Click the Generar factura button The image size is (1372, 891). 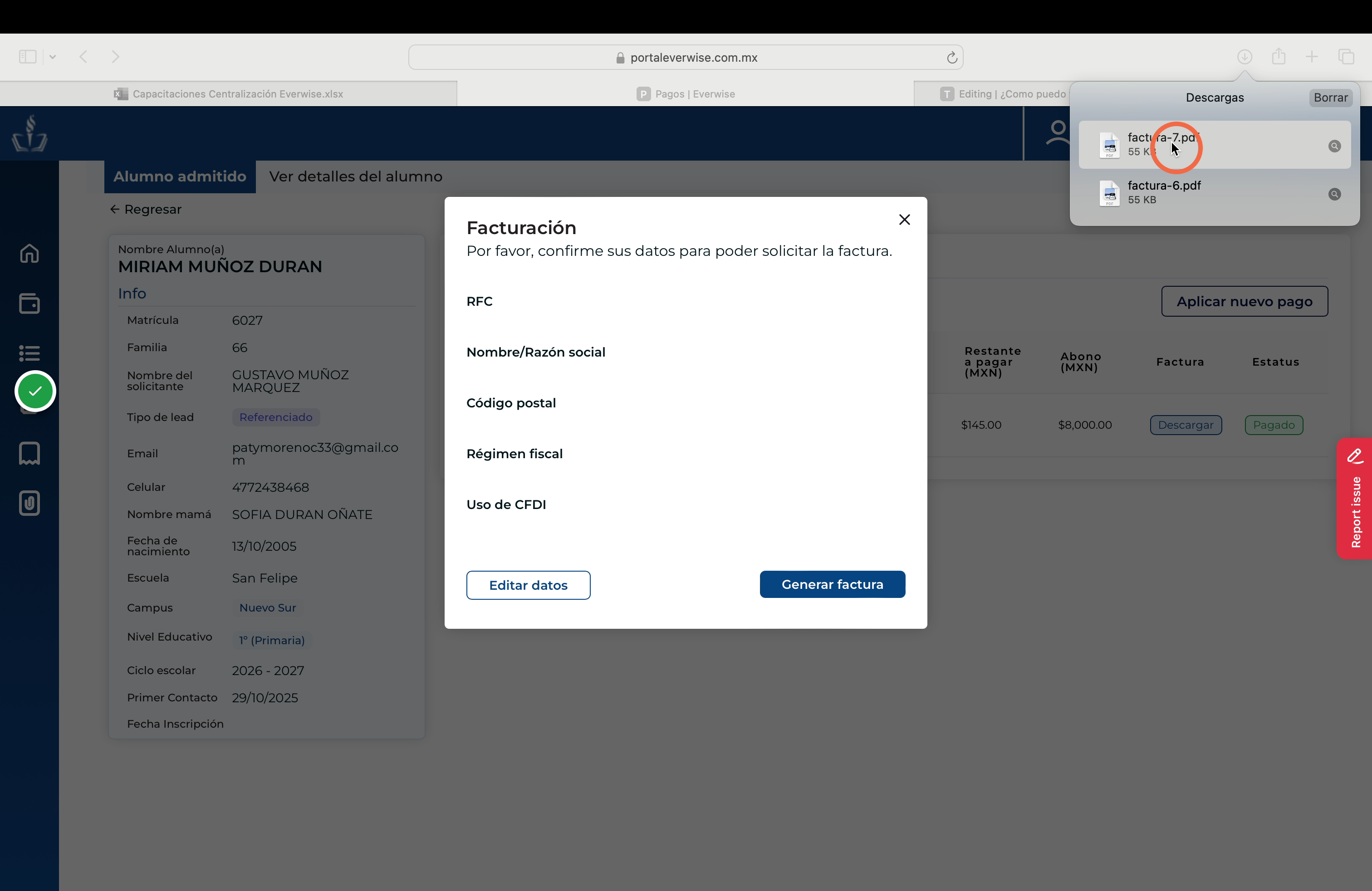[833, 584]
